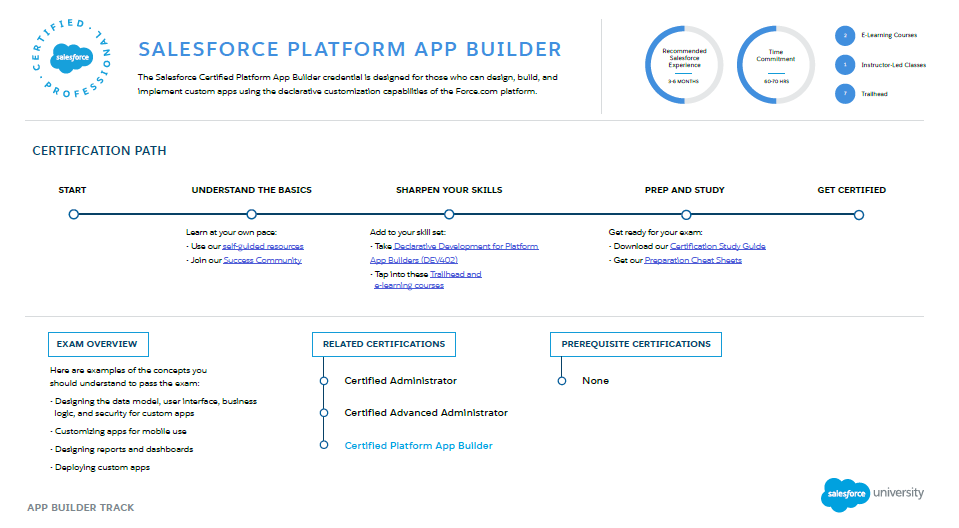The height and width of the screenshot is (528, 959).
Task: Click the blue circle beside Instructor-Led Classes
Action: 845,65
